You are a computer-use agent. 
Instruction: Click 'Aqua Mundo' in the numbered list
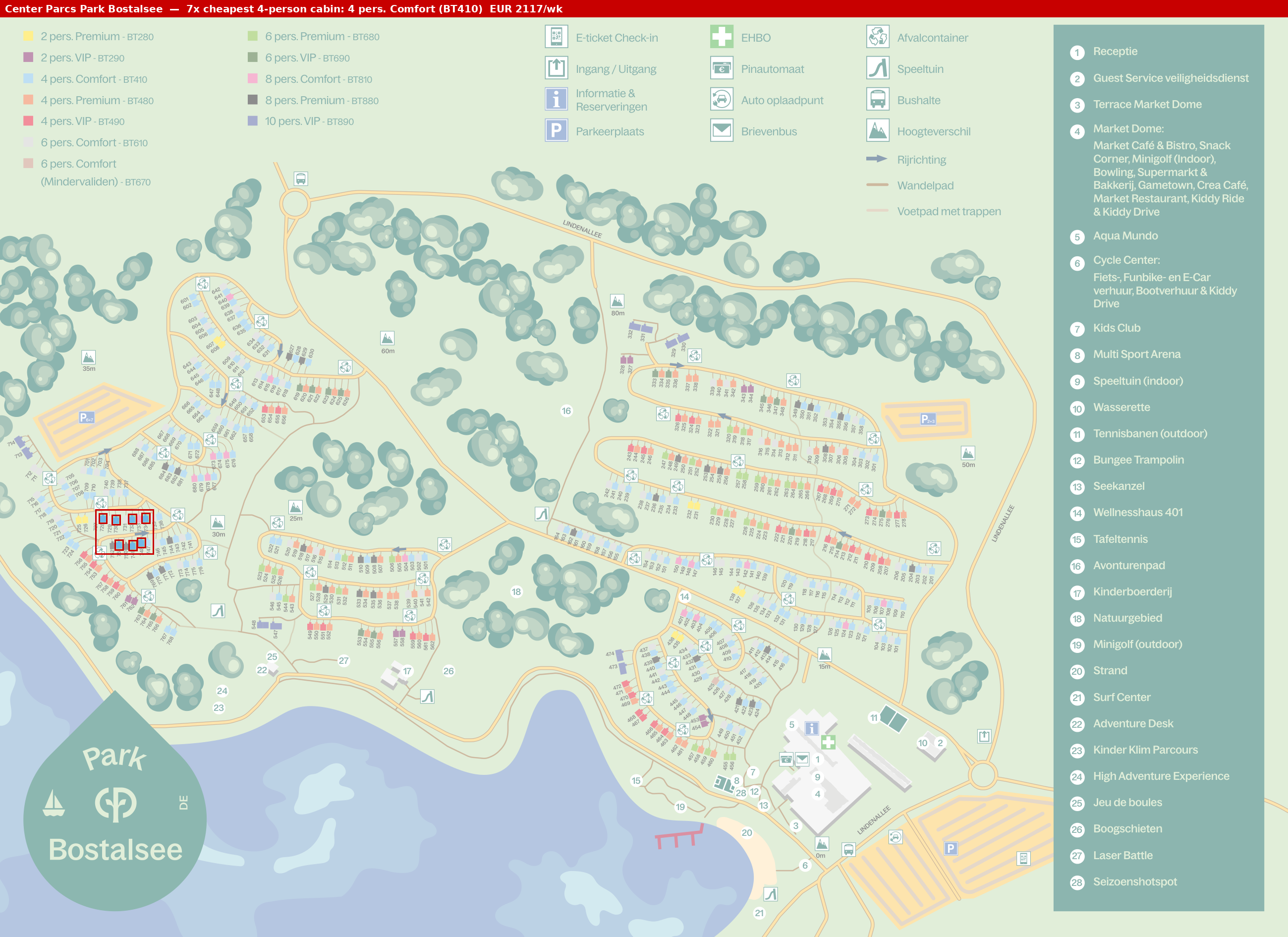pos(1125,235)
